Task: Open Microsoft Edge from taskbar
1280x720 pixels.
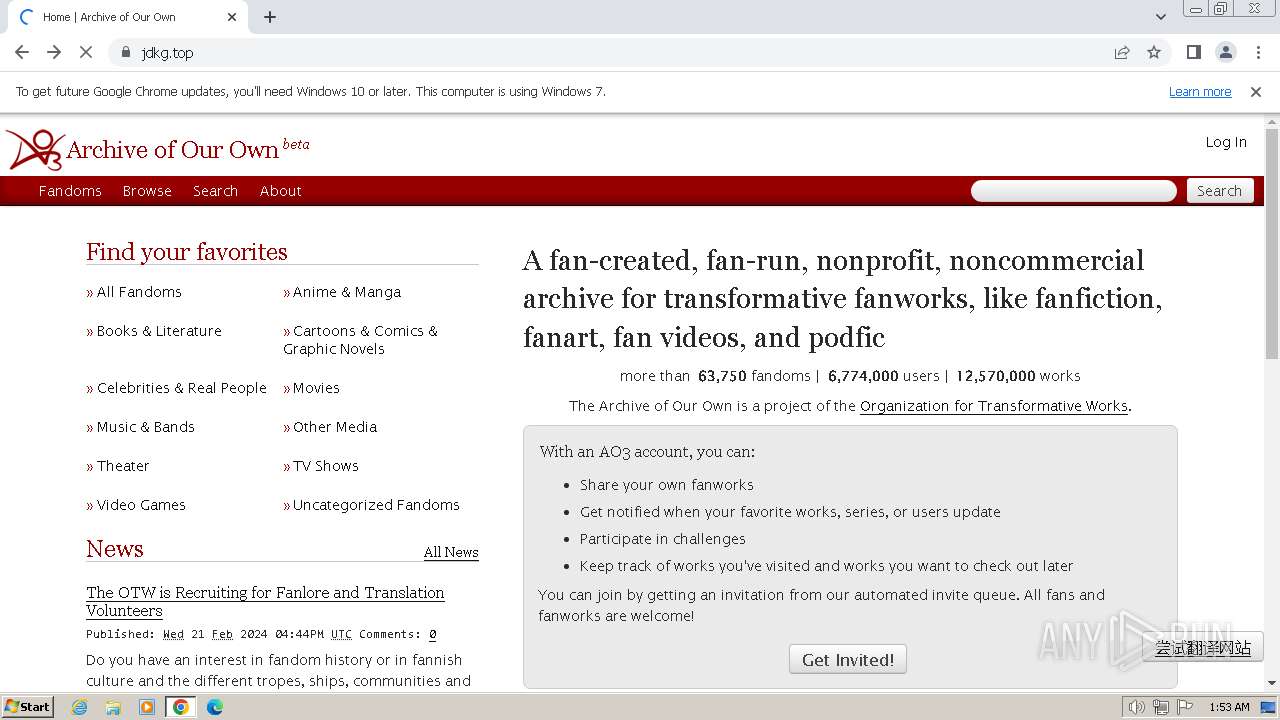Action: click(x=214, y=707)
